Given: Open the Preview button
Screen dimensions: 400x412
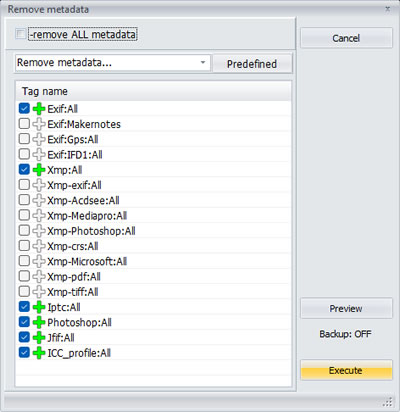Looking at the screenshot, I should point(346,308).
